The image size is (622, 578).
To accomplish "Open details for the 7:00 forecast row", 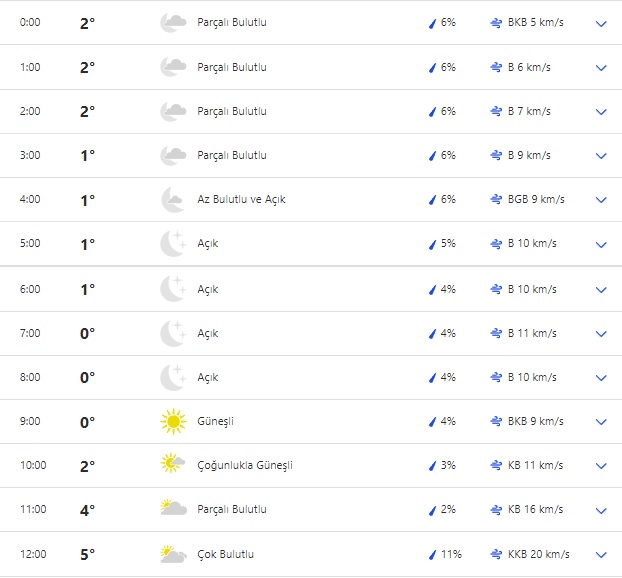I will point(601,334).
